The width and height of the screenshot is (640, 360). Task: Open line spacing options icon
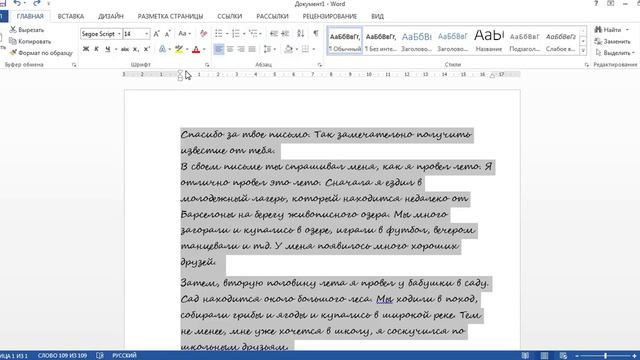pyautogui.click(x=267, y=49)
